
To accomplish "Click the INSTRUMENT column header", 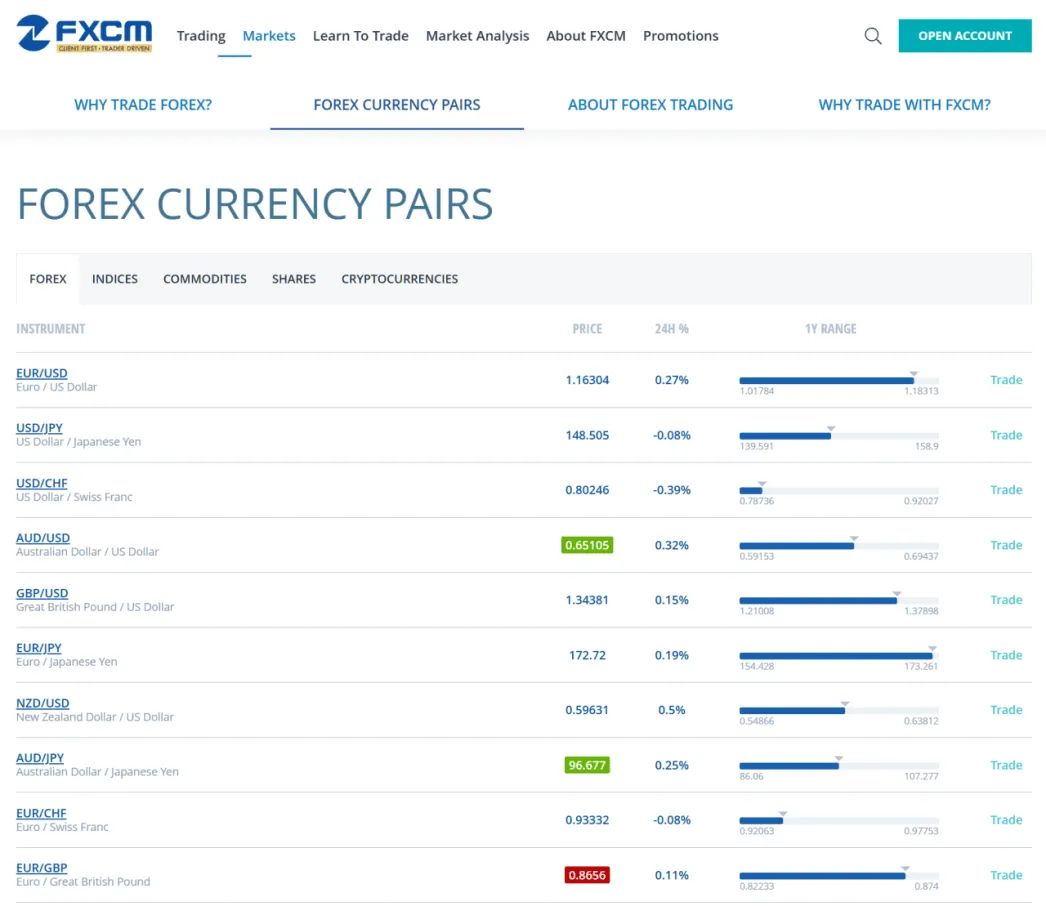I will (51, 329).
